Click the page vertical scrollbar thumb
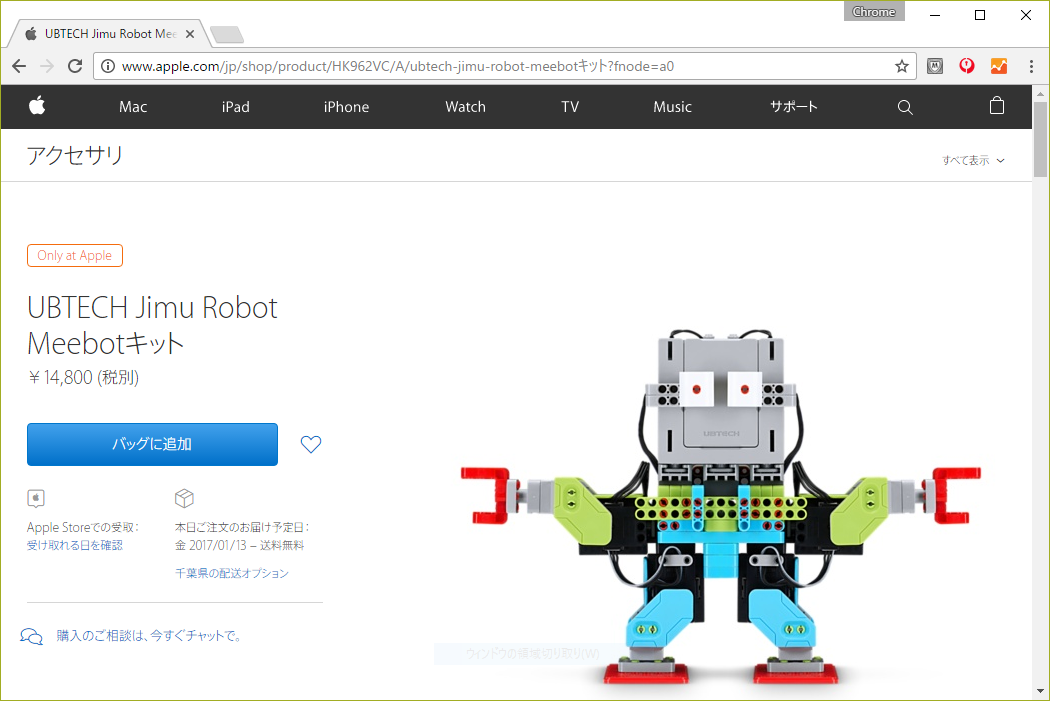The height and width of the screenshot is (701, 1050). tap(1040, 139)
